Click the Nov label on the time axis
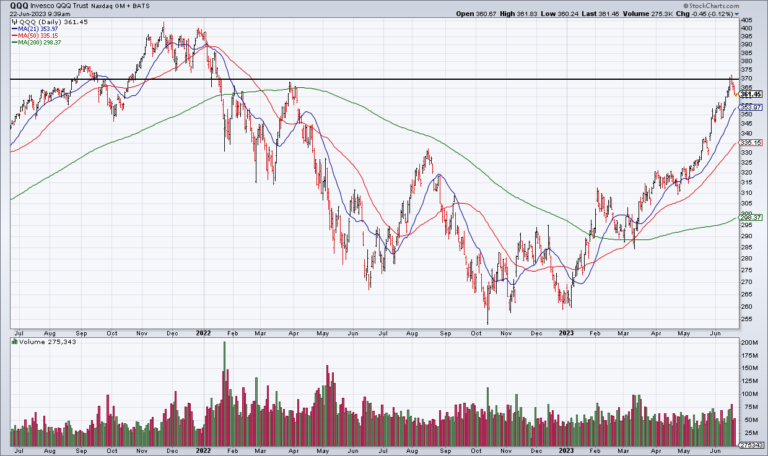Viewport: 768px width, 456px height. 141,332
